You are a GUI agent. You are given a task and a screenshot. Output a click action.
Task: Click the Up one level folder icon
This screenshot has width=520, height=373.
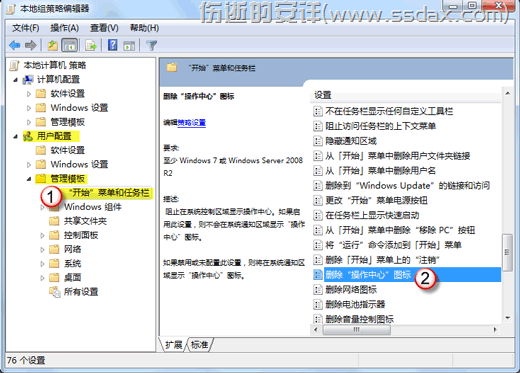(52, 45)
